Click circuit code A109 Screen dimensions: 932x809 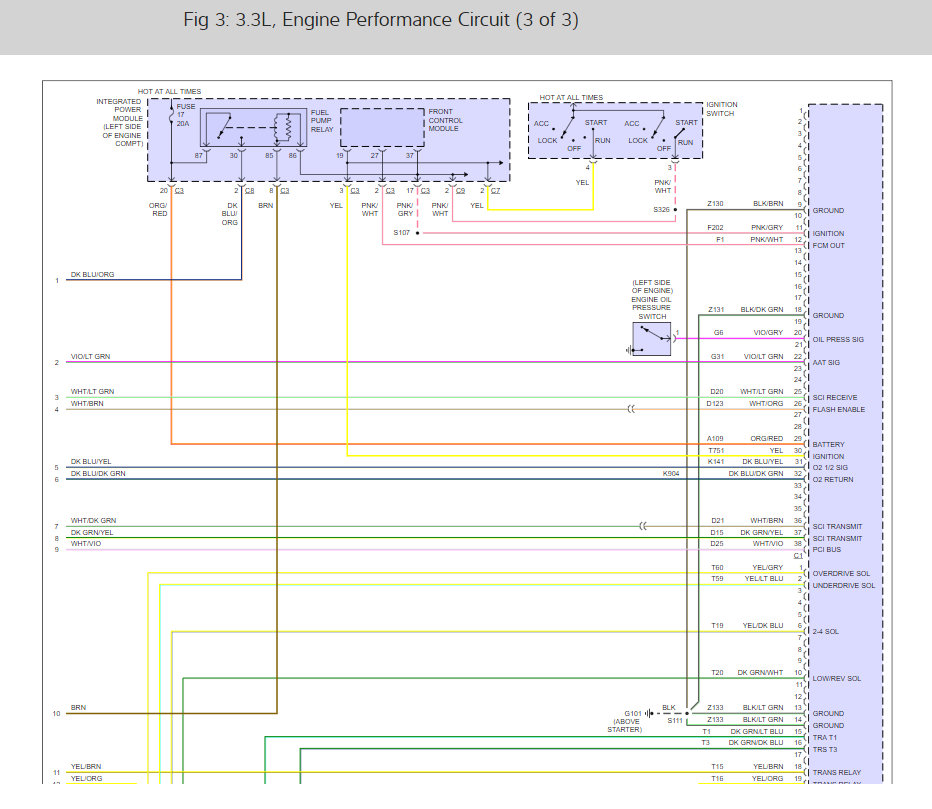coord(715,438)
